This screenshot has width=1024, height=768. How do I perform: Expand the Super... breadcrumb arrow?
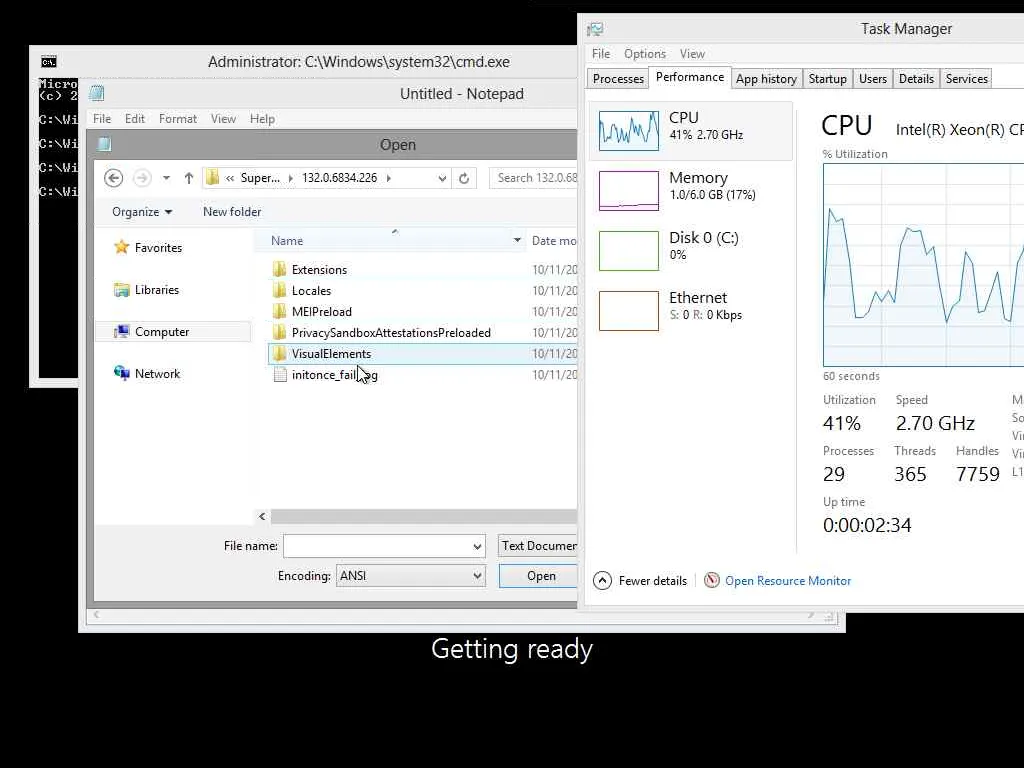291,178
